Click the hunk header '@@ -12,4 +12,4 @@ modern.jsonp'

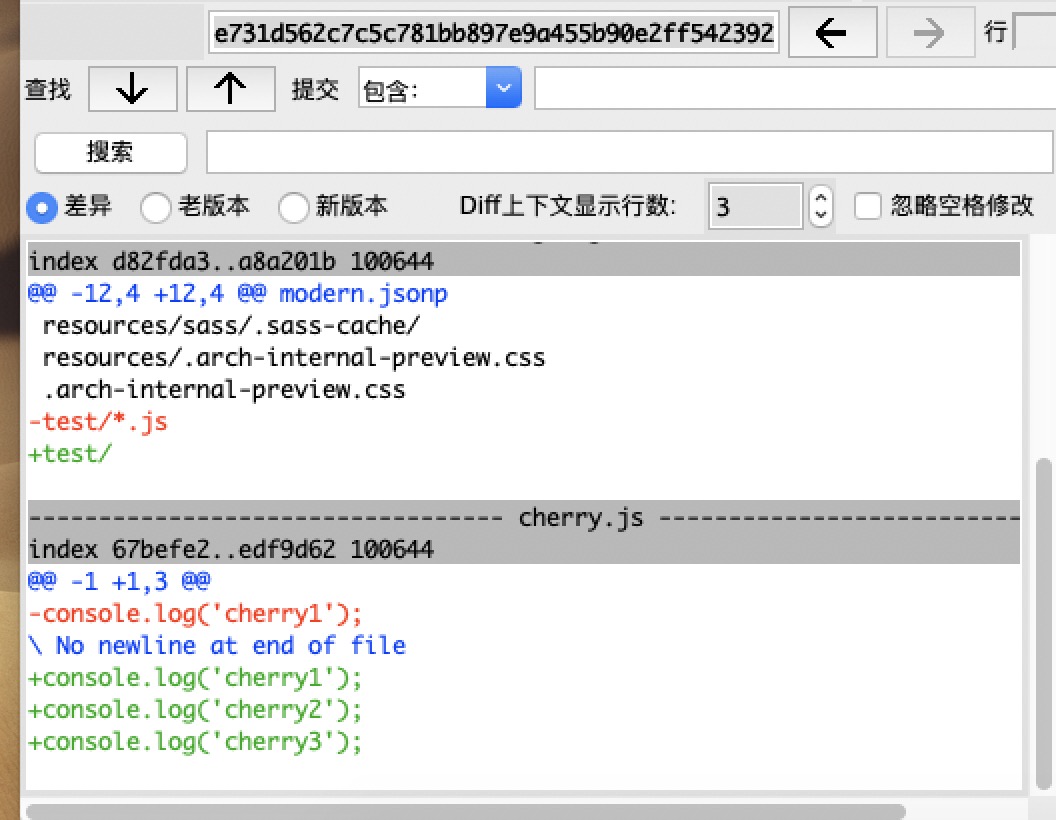coord(238,294)
